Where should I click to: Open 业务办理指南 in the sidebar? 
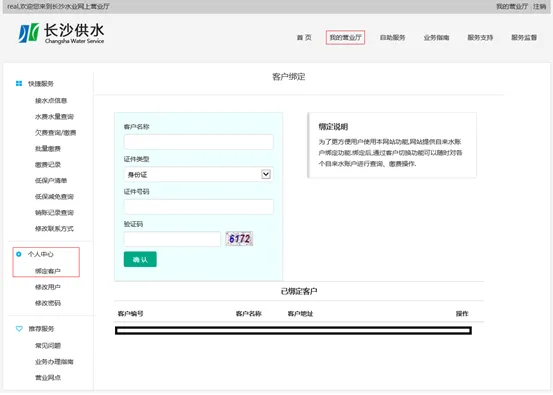click(x=54, y=361)
